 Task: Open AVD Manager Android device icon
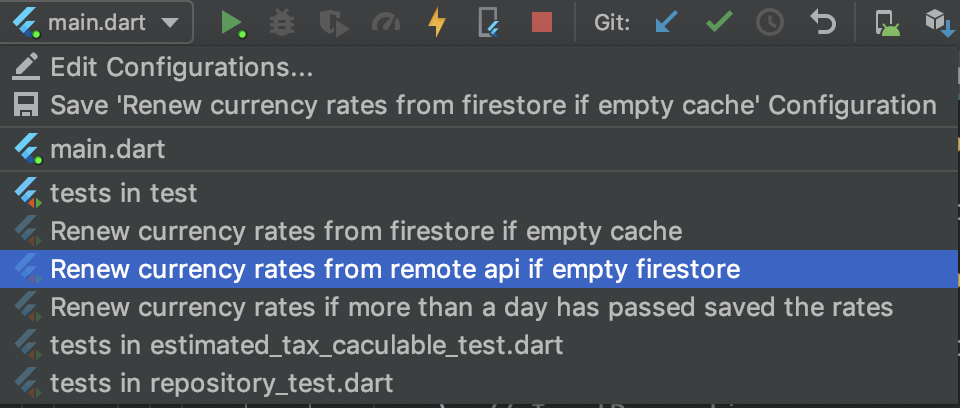[x=887, y=23]
